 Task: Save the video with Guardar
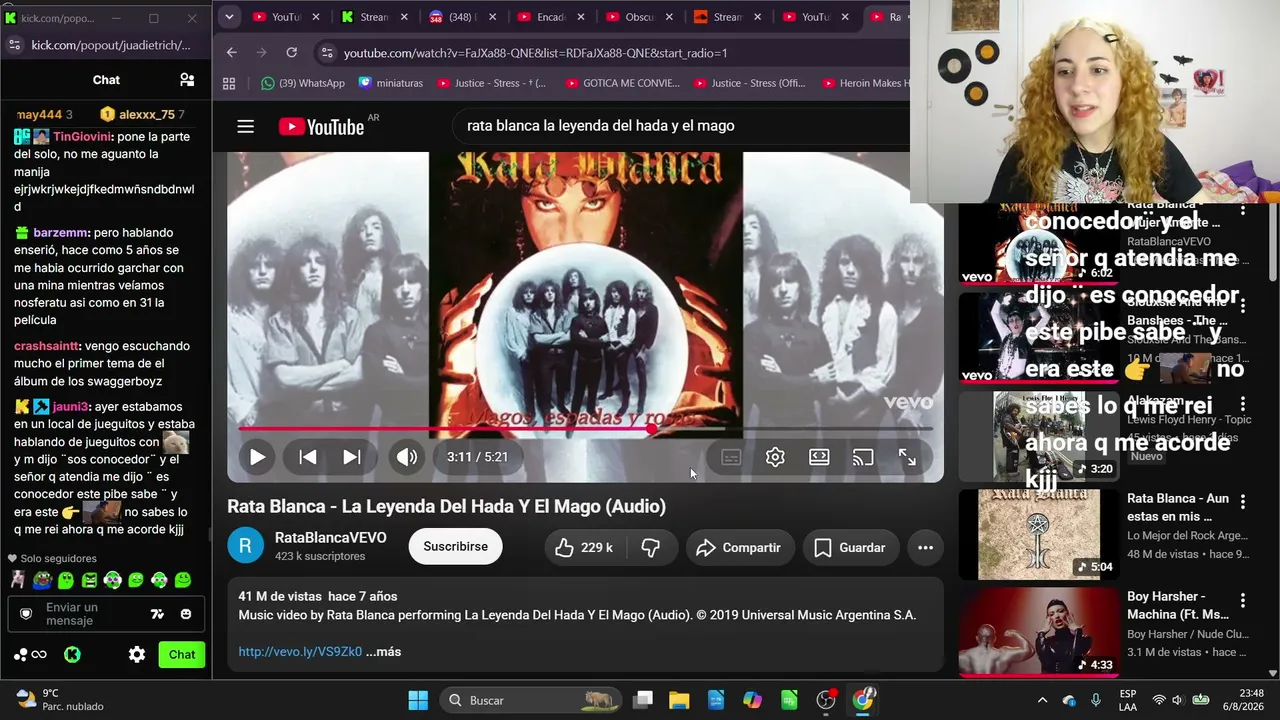850,547
